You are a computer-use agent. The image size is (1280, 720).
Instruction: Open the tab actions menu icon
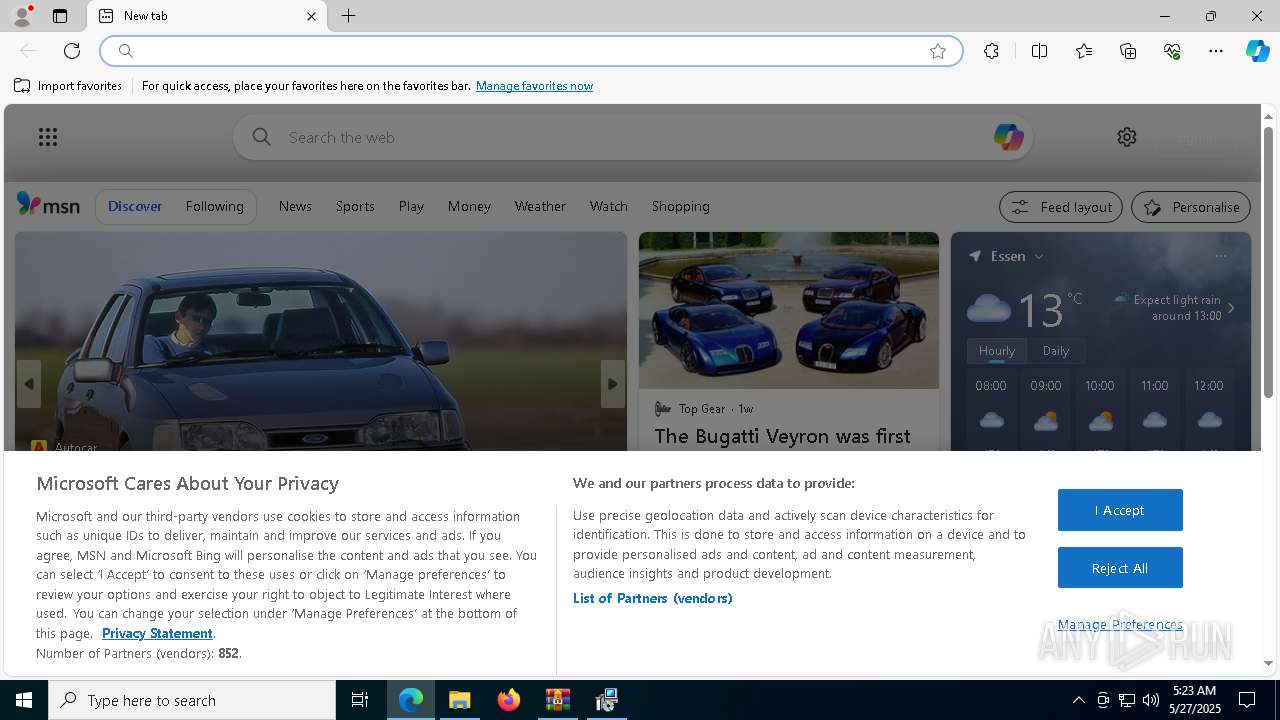point(60,16)
